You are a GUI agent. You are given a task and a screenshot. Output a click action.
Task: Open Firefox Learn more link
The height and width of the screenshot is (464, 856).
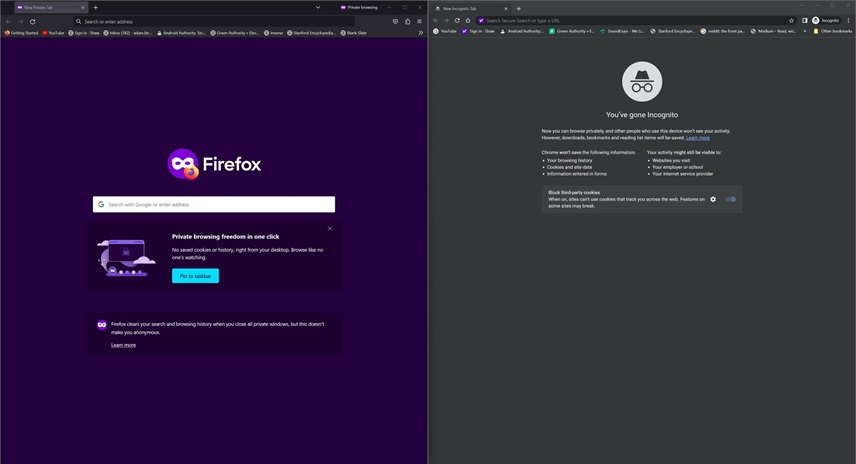pyautogui.click(x=123, y=345)
